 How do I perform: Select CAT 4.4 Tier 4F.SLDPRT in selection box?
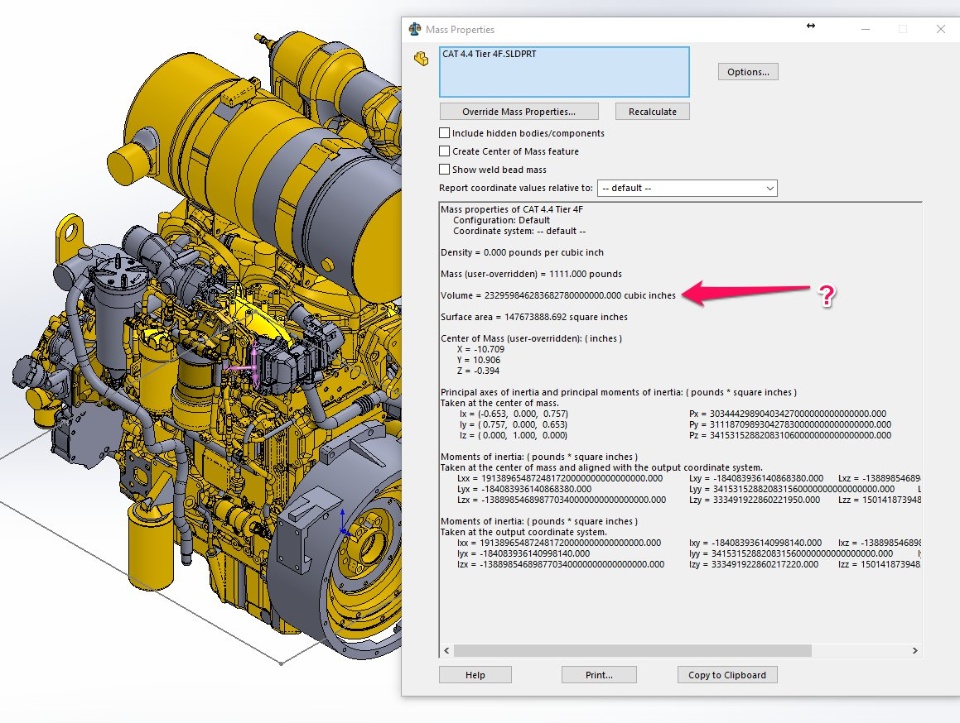(x=489, y=54)
